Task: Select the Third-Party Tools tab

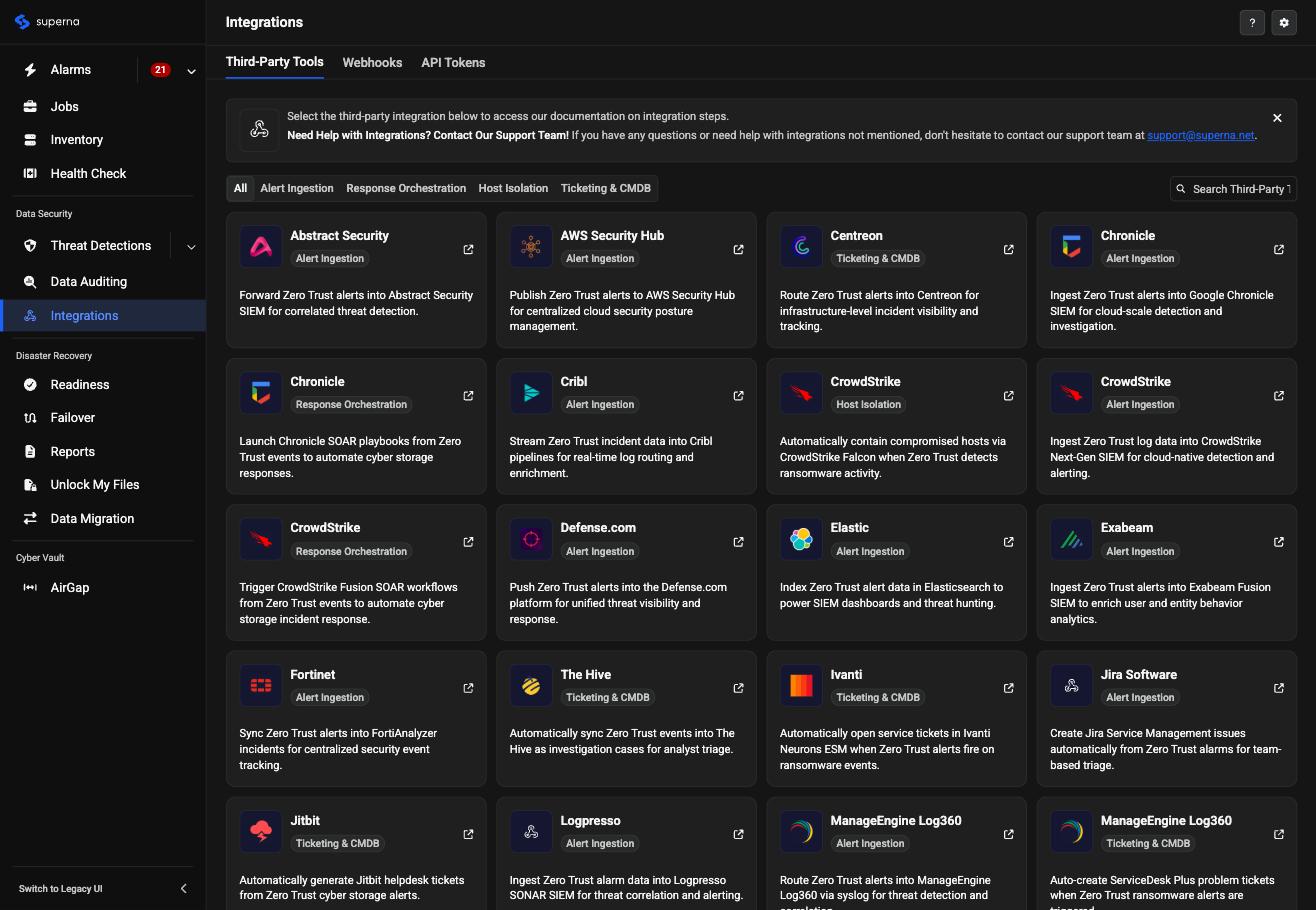Action: coord(274,62)
